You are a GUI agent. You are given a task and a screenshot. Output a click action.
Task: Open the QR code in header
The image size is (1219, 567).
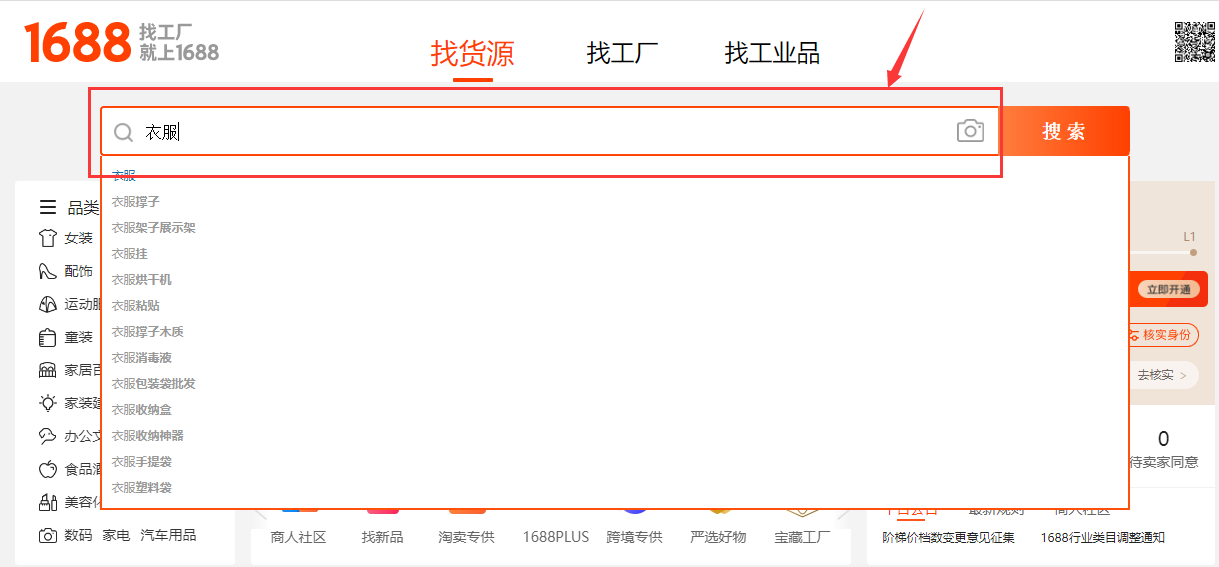coord(1194,41)
